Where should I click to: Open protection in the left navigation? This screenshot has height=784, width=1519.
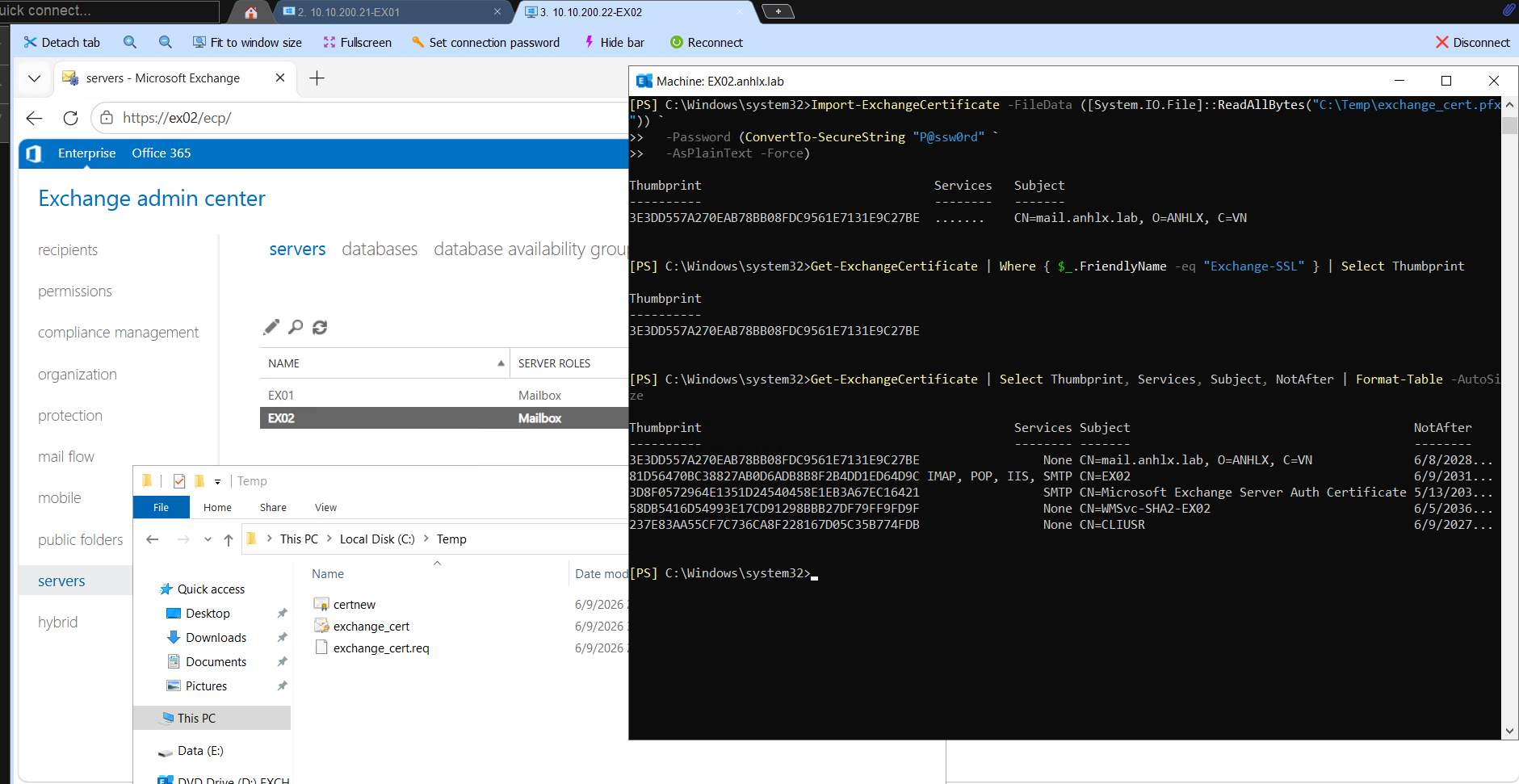tap(70, 416)
